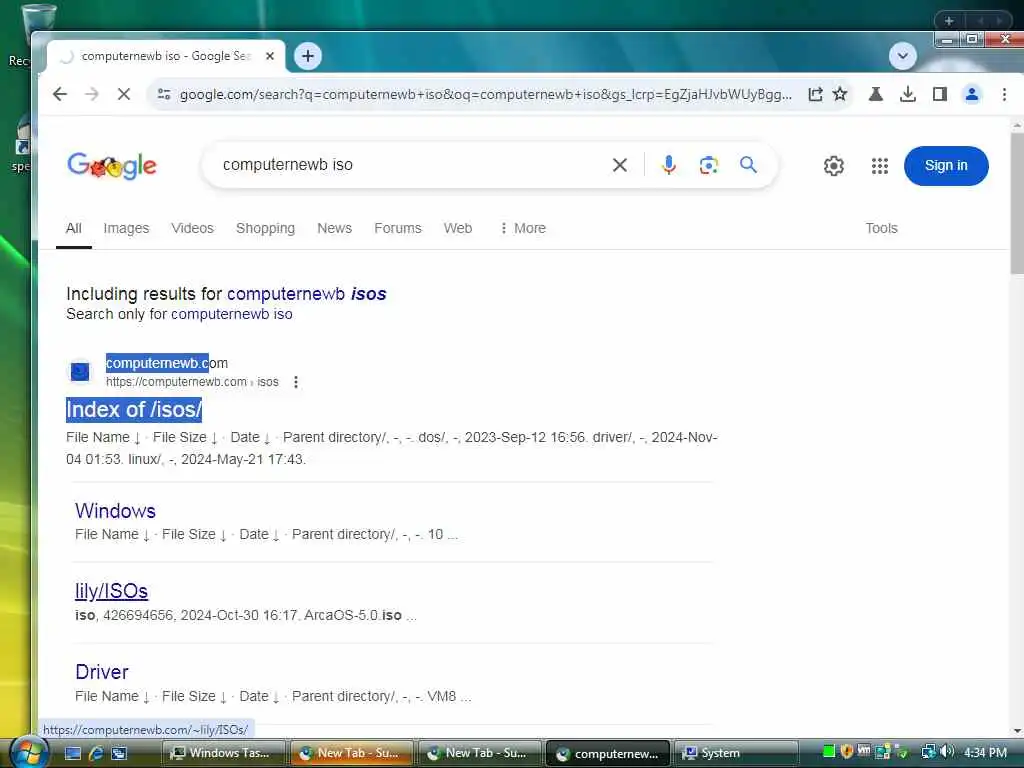
Task: Stop loading the page
Action: coord(123,94)
